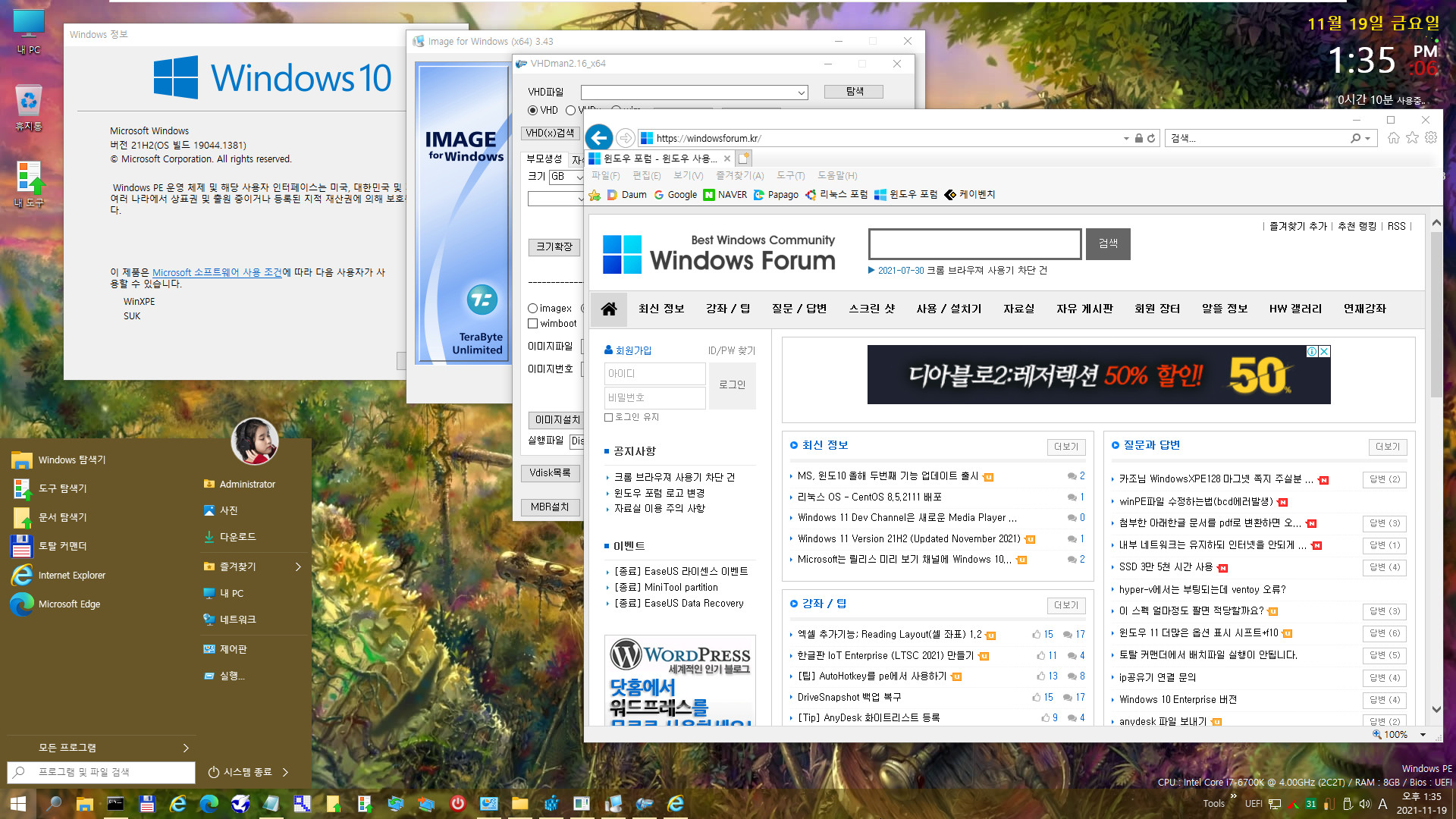Click the red power icon on taskbar
1456x819 pixels.
click(457, 803)
